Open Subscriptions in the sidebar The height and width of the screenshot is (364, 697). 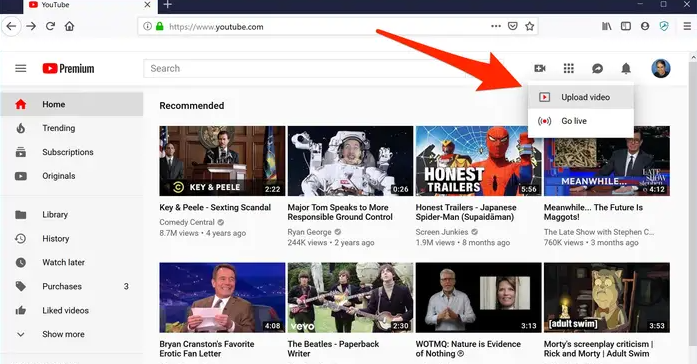pyautogui.click(x=72, y=152)
